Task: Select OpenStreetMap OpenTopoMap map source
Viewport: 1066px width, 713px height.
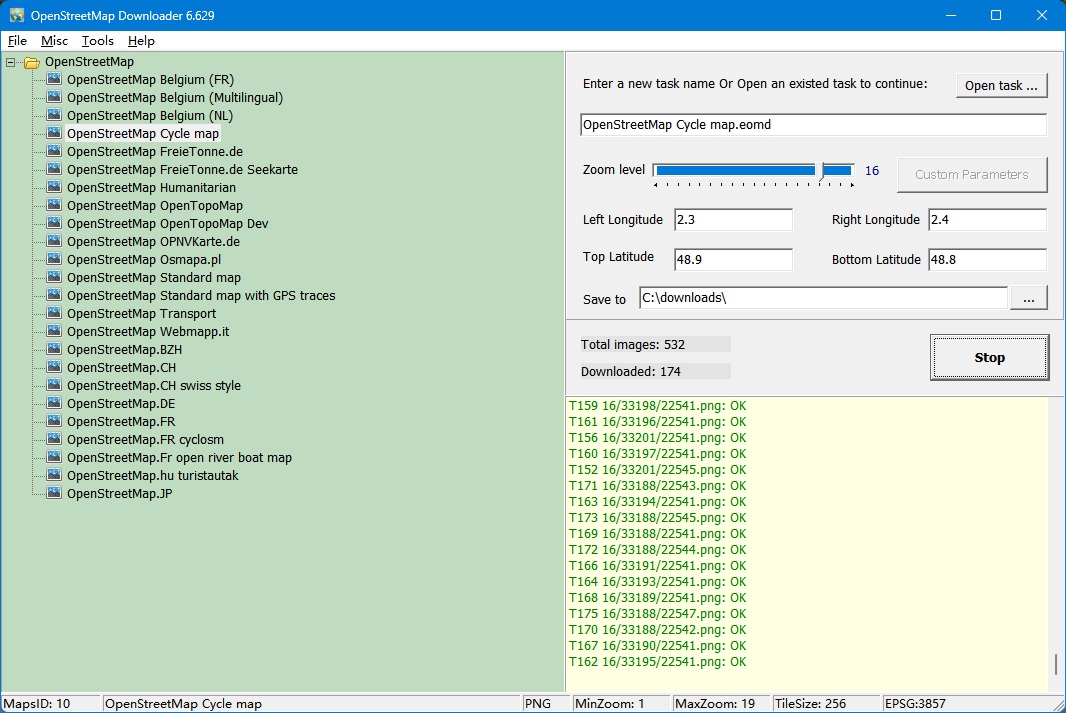Action: 154,205
